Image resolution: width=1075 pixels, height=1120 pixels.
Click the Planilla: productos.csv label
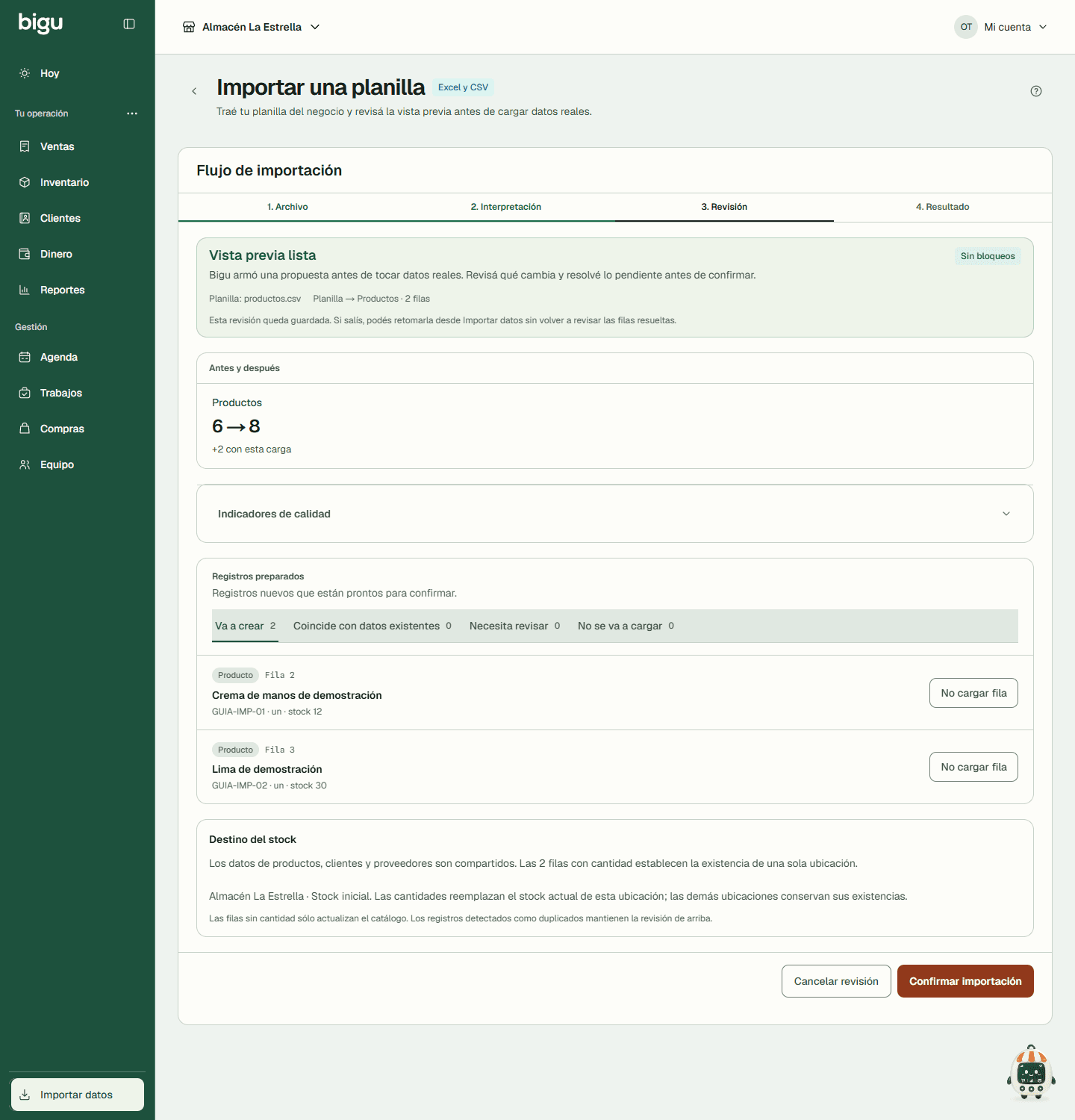pyautogui.click(x=255, y=299)
